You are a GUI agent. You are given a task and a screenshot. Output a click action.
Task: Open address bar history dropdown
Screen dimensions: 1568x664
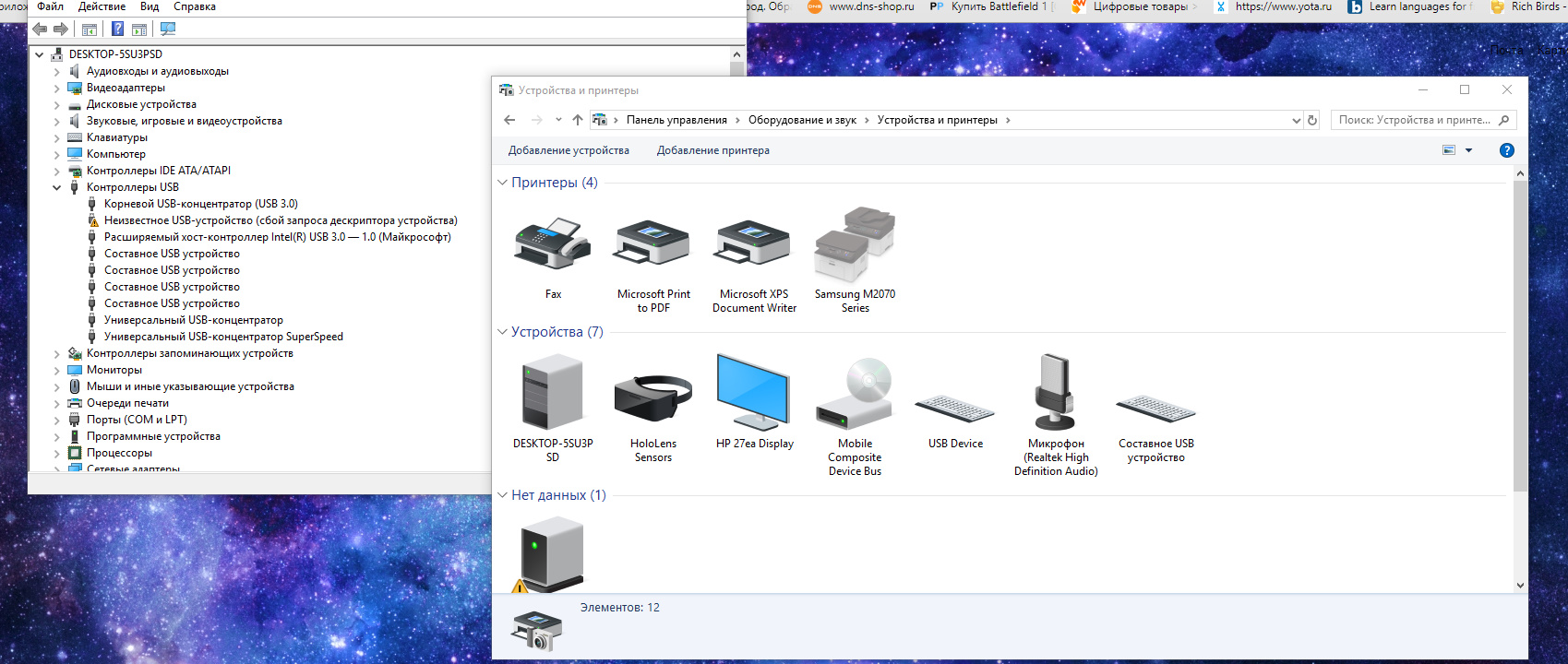1296,120
